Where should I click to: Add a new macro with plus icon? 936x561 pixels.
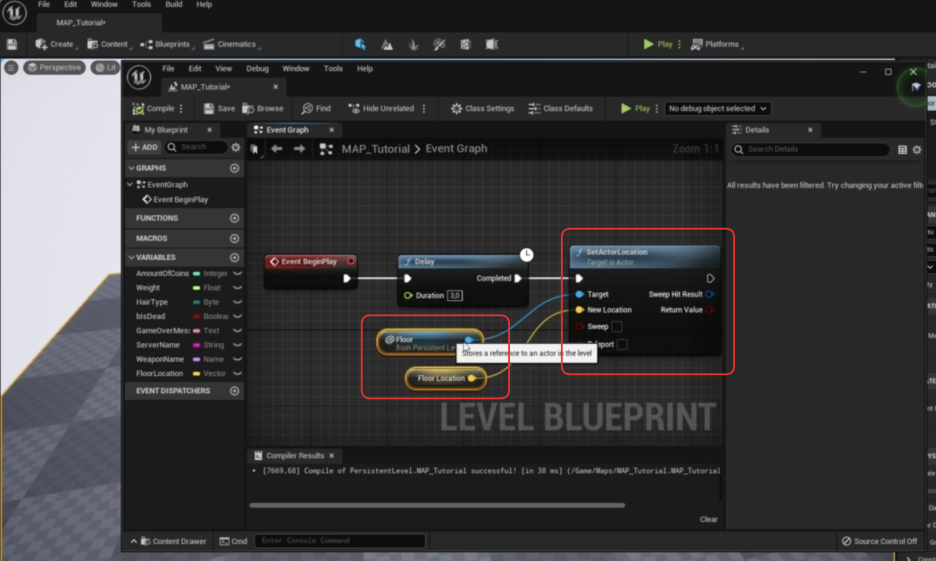point(235,238)
